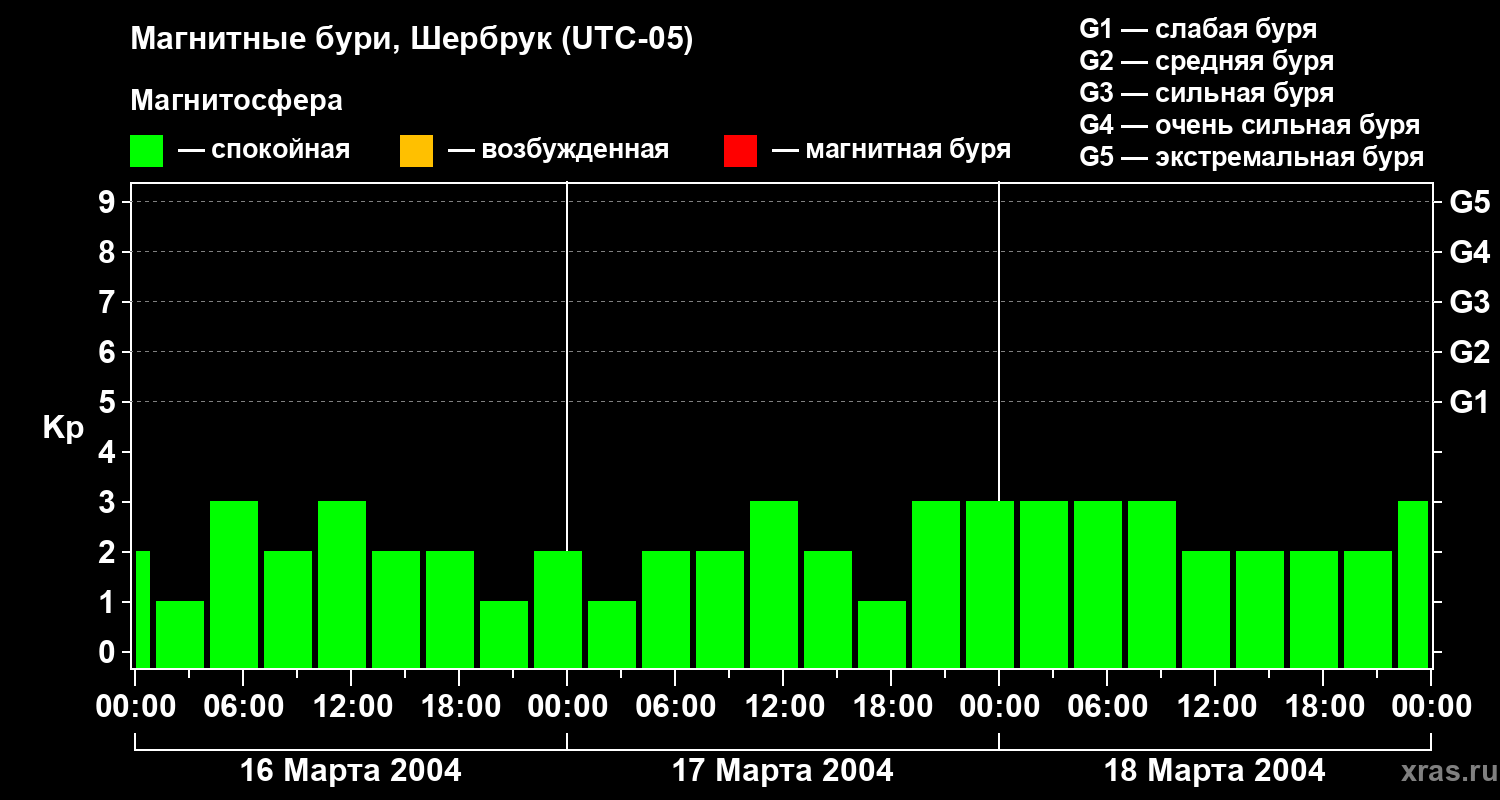Select the 'G1' label on the right axis
Viewport: 1500px width, 800px height.
[x=1470, y=402]
